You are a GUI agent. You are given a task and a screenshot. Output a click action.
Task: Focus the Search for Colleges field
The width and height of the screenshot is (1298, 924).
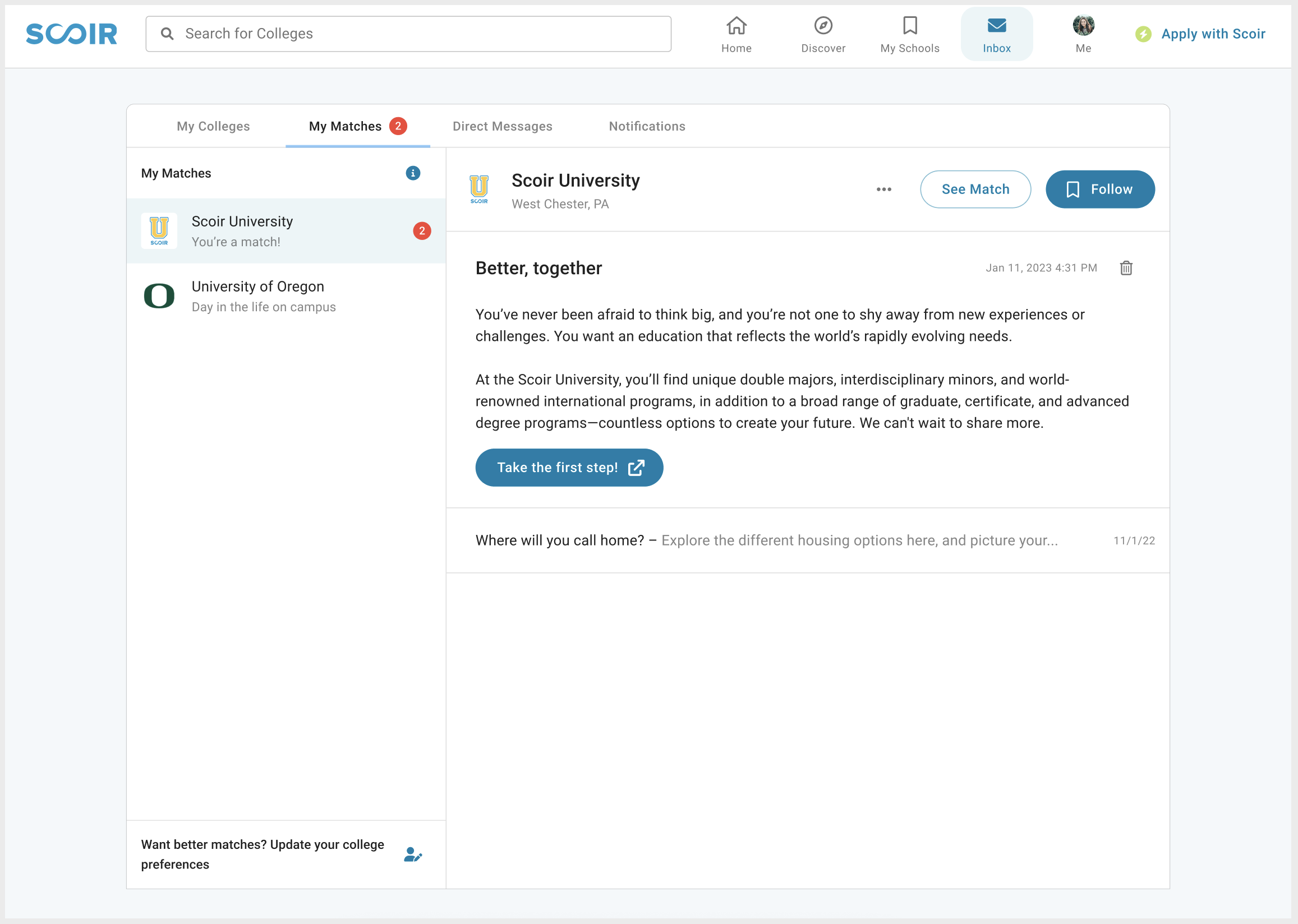point(408,34)
